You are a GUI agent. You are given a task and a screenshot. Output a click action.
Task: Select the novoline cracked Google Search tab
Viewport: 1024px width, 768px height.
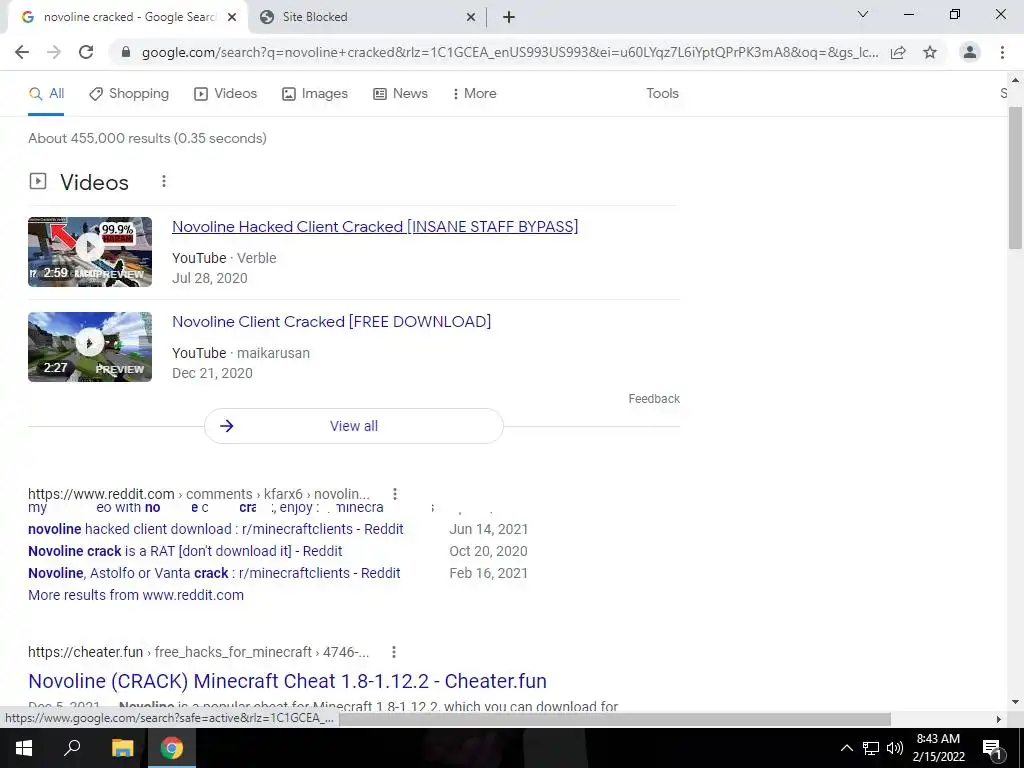(127, 18)
